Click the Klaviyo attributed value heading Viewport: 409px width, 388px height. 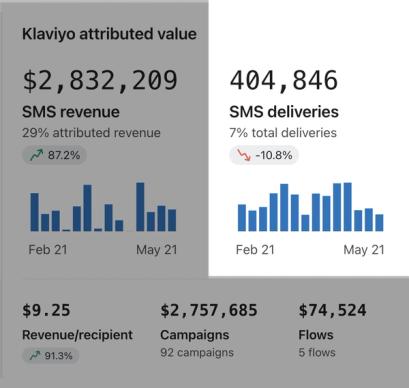(109, 34)
